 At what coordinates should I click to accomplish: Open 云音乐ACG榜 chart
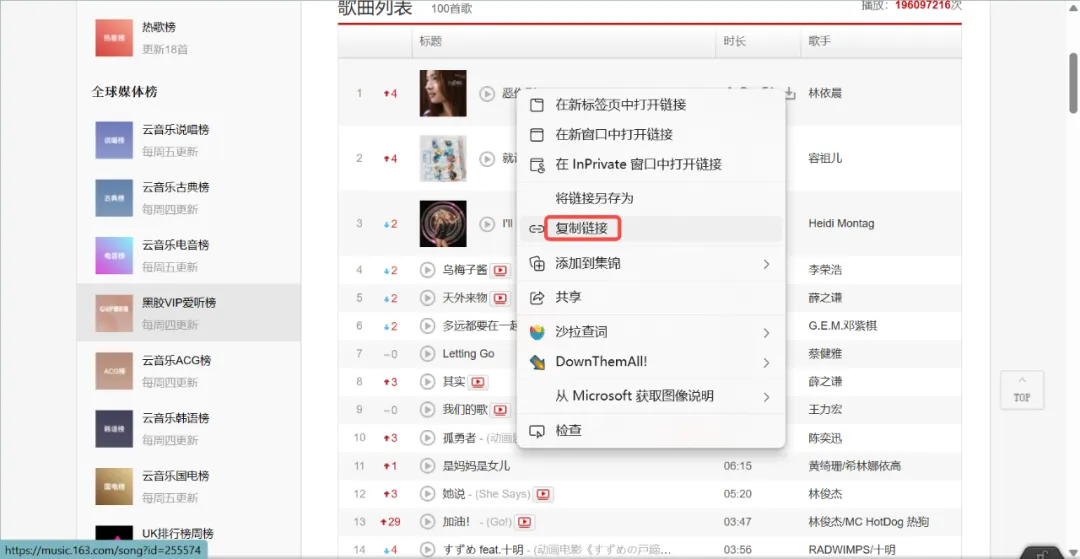189,371
